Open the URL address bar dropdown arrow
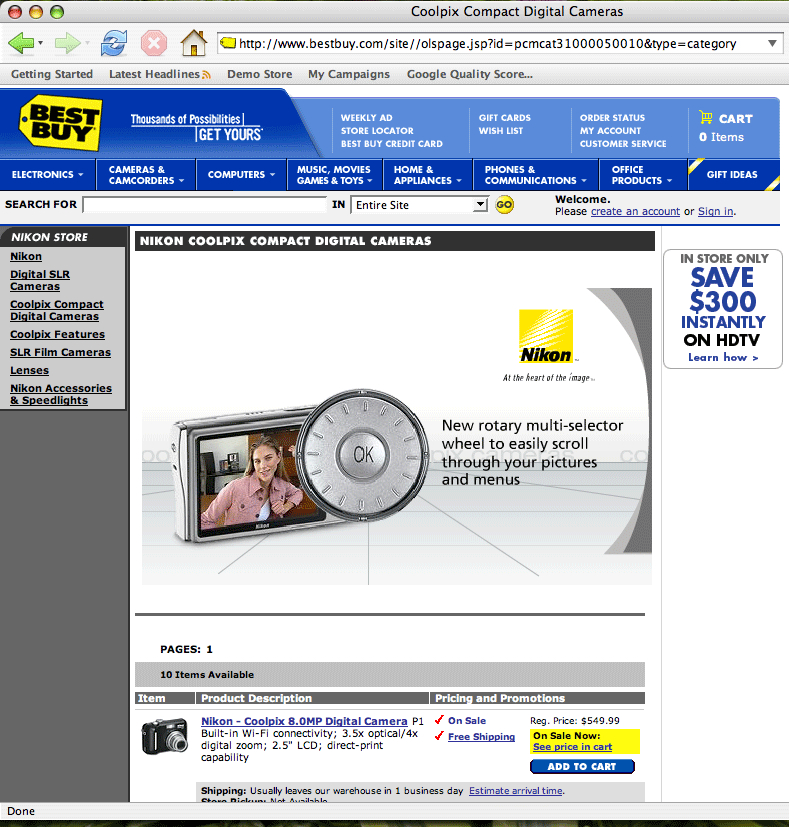Image resolution: width=789 pixels, height=827 pixels. click(x=772, y=44)
